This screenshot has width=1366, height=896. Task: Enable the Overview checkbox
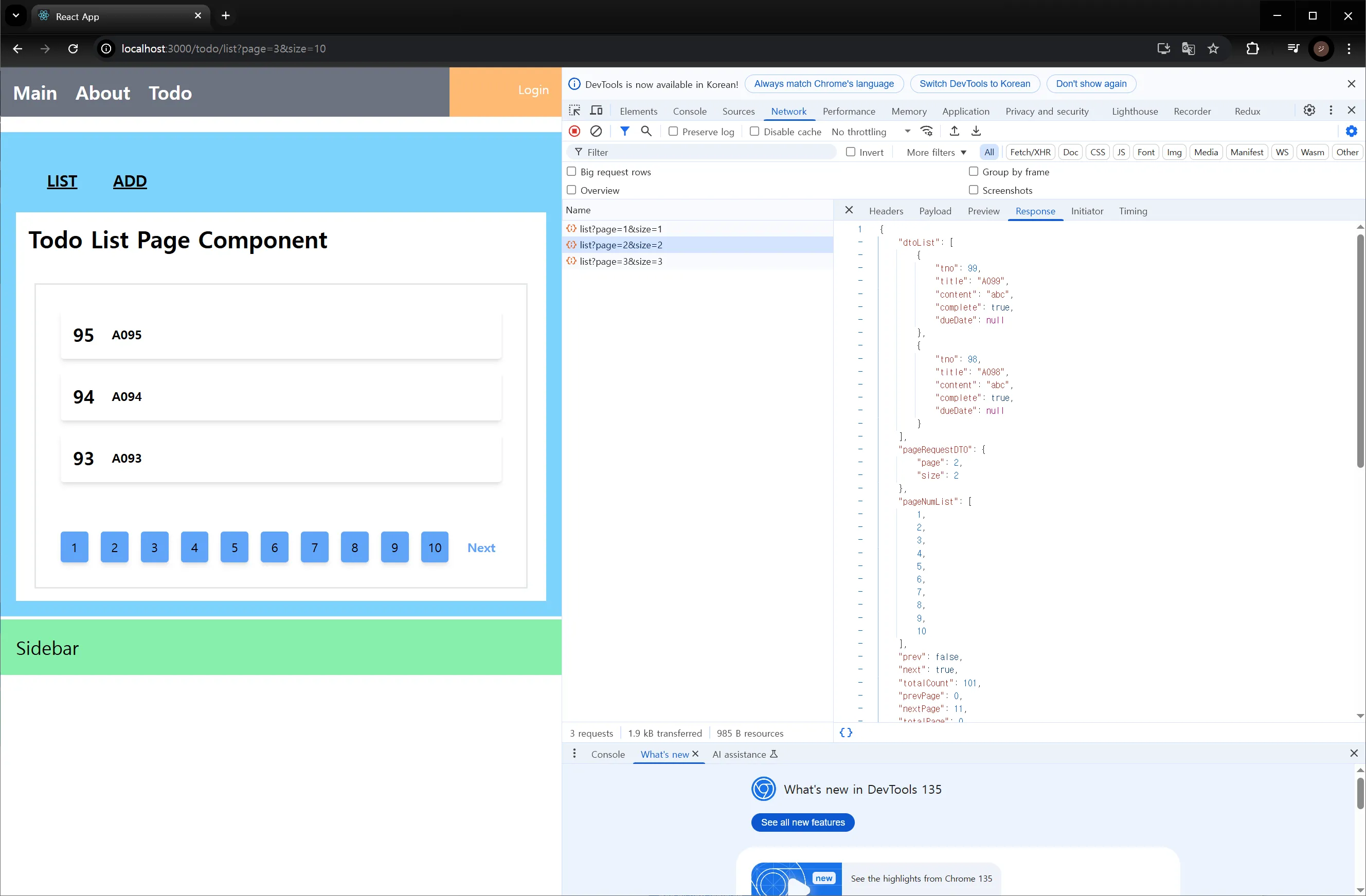pyautogui.click(x=572, y=190)
